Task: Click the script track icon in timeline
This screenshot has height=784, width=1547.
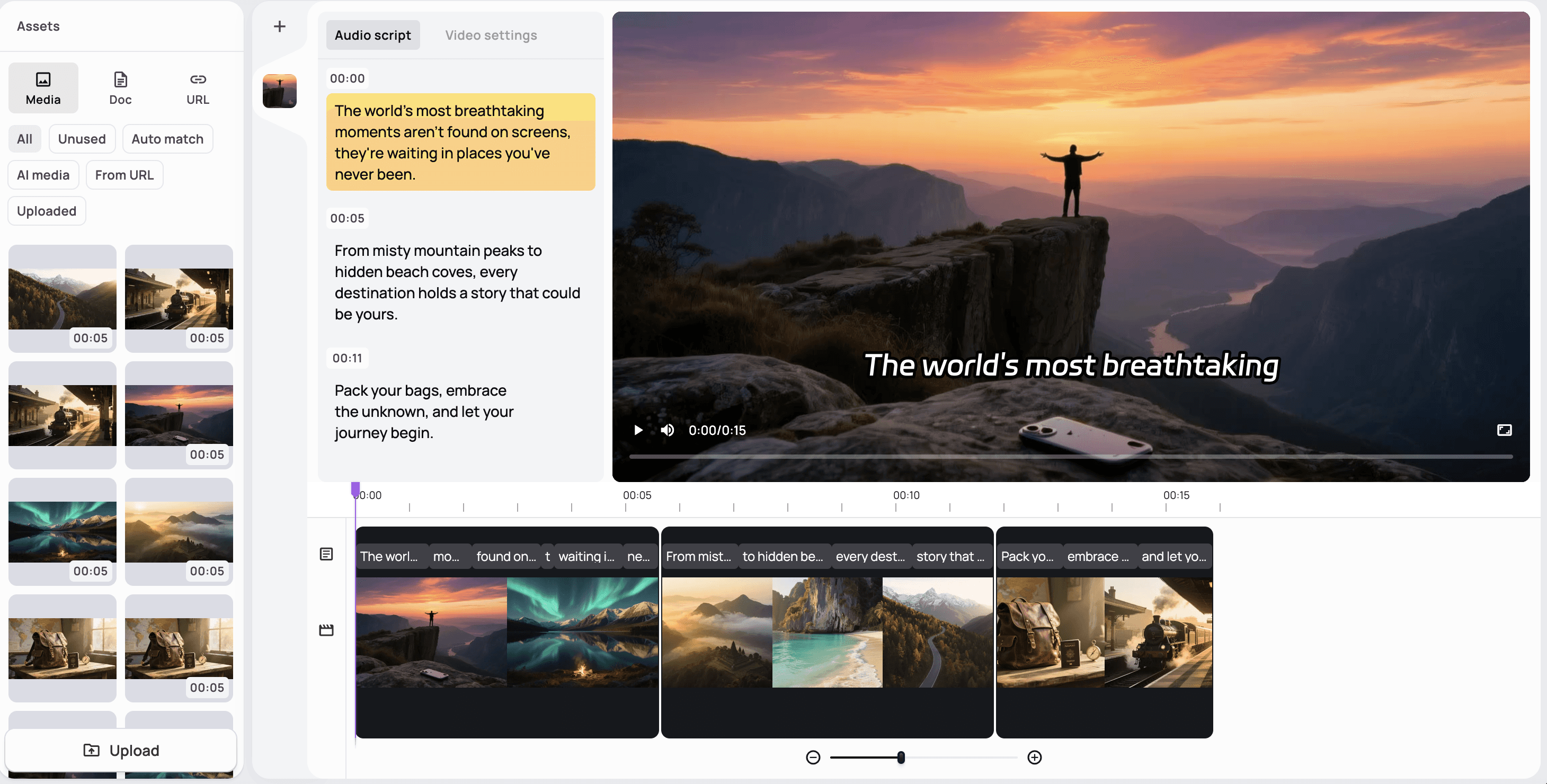Action: (326, 554)
